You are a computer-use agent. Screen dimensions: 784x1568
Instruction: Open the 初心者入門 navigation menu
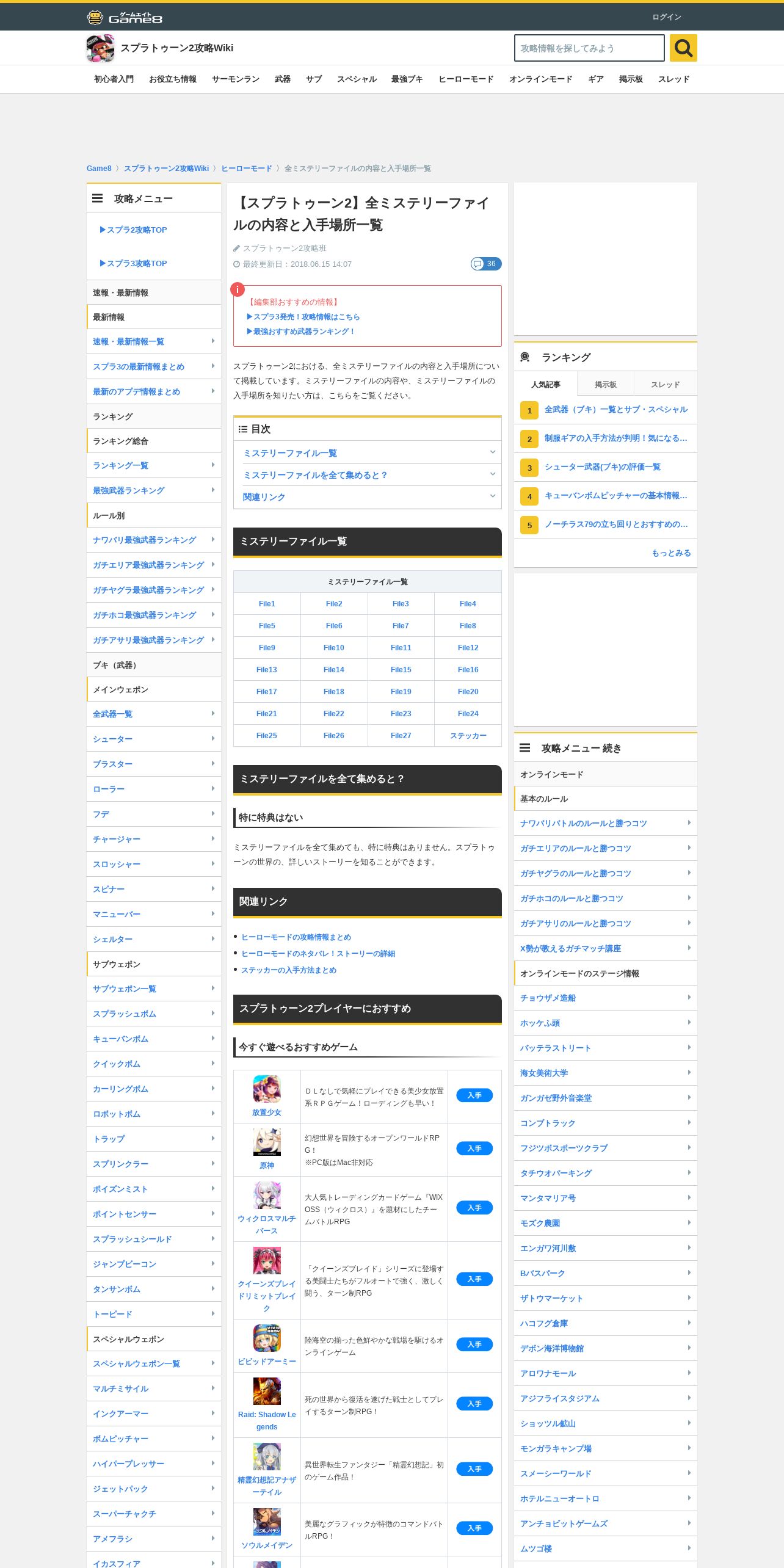coord(114,79)
